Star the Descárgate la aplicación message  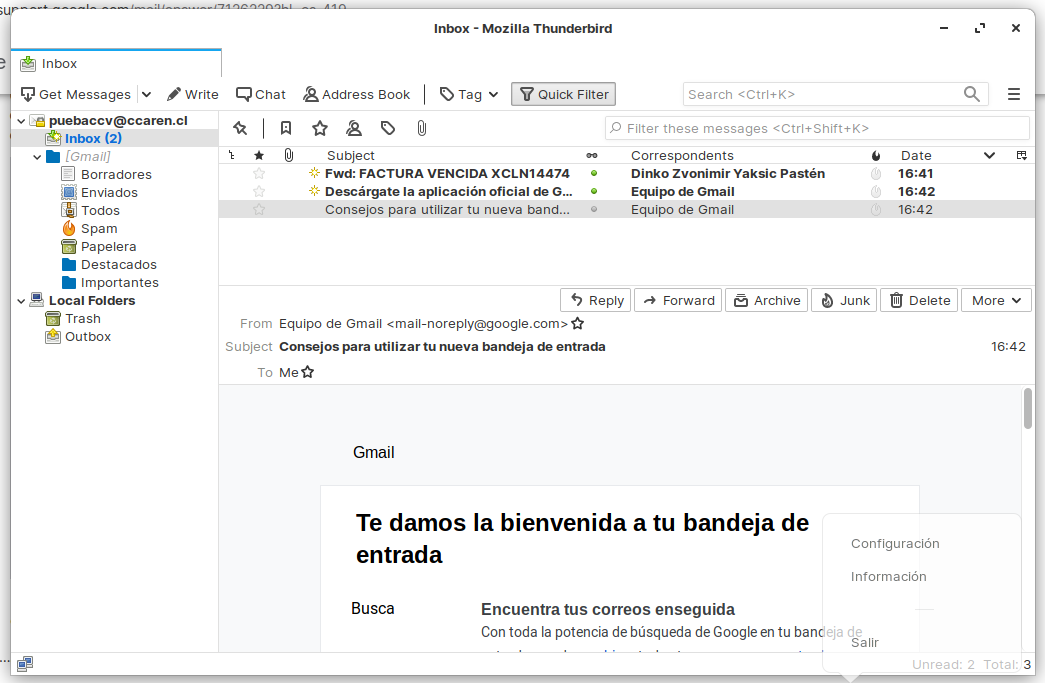pos(259,192)
